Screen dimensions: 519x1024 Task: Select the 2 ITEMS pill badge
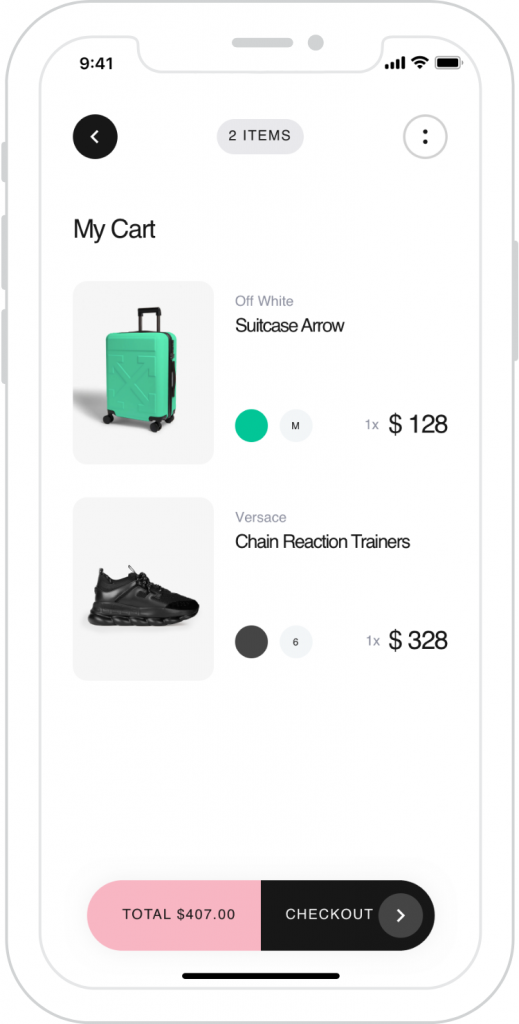260,136
